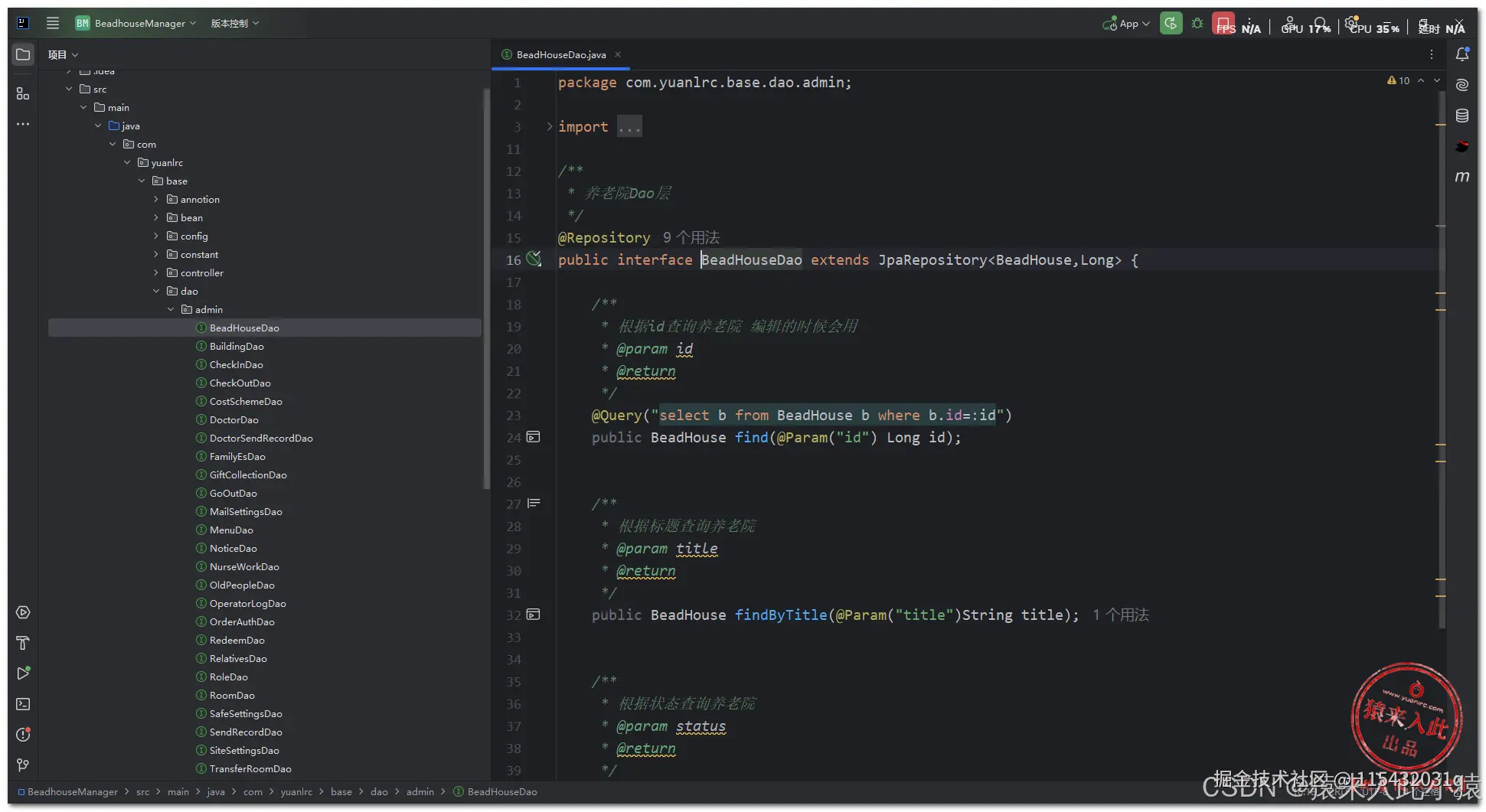1486x812 pixels.
Task: Jump to previous highlighted problem arrow
Action: coord(1421,80)
